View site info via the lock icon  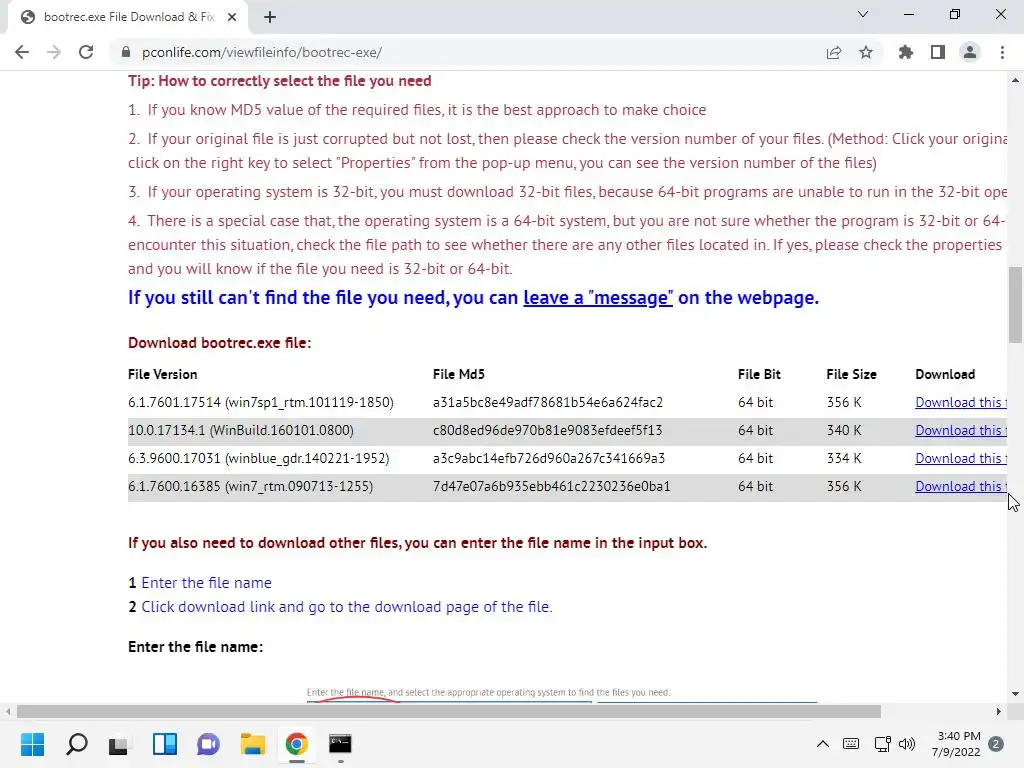(x=126, y=52)
